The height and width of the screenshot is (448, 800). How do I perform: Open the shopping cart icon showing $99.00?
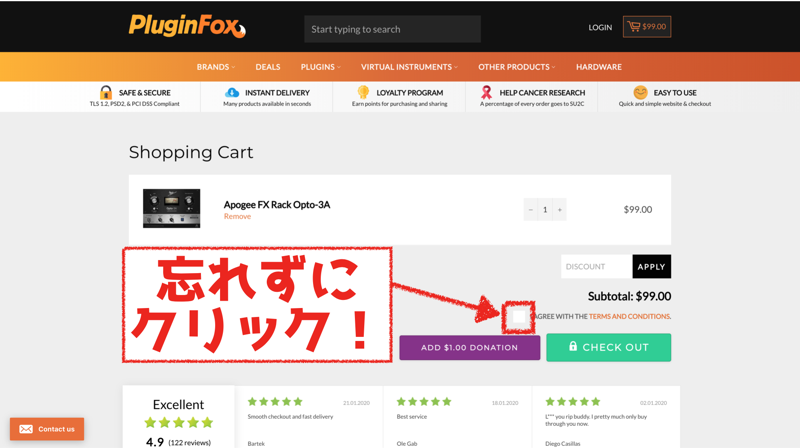tap(646, 27)
